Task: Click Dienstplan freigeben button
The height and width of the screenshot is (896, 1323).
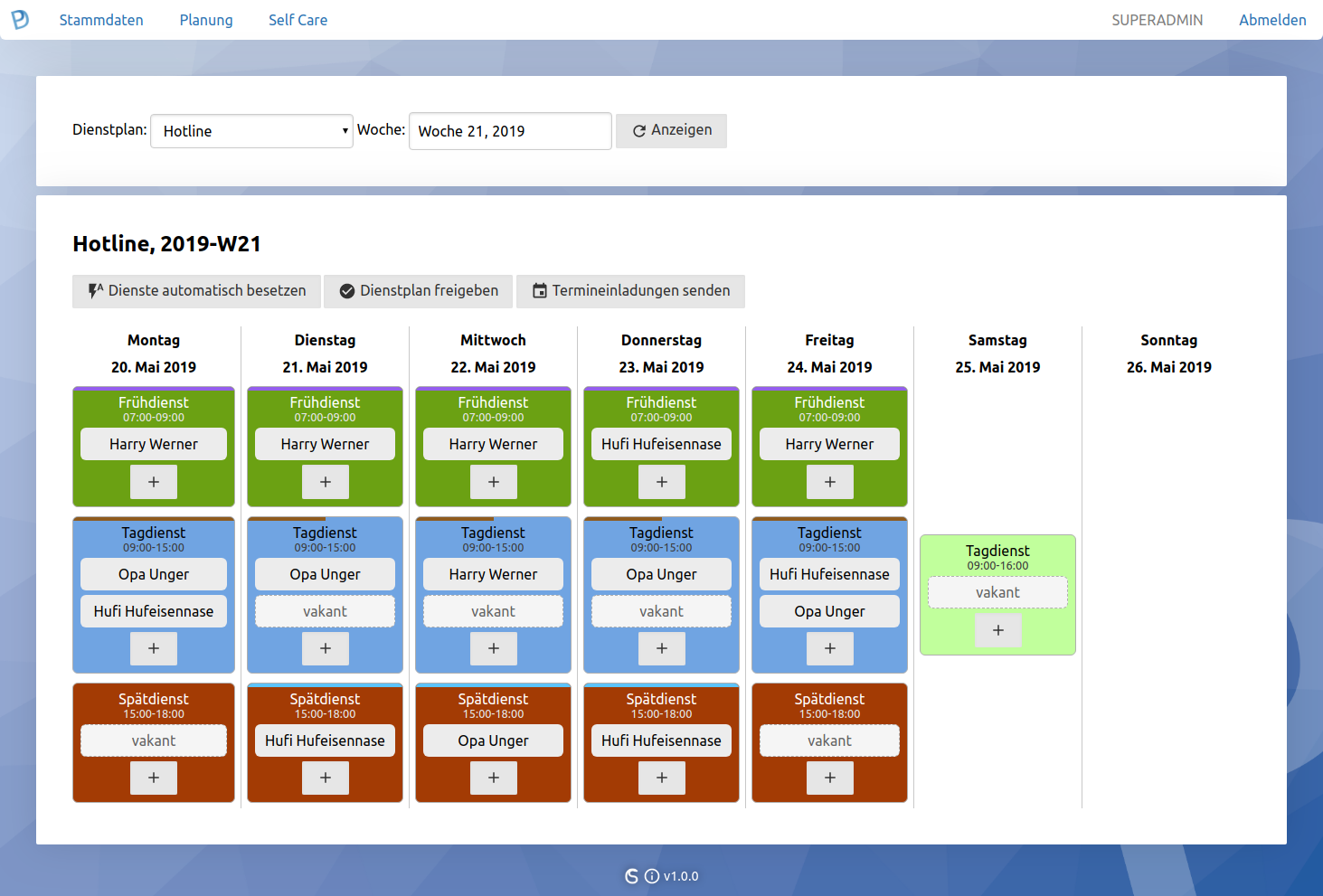Action: [418, 291]
